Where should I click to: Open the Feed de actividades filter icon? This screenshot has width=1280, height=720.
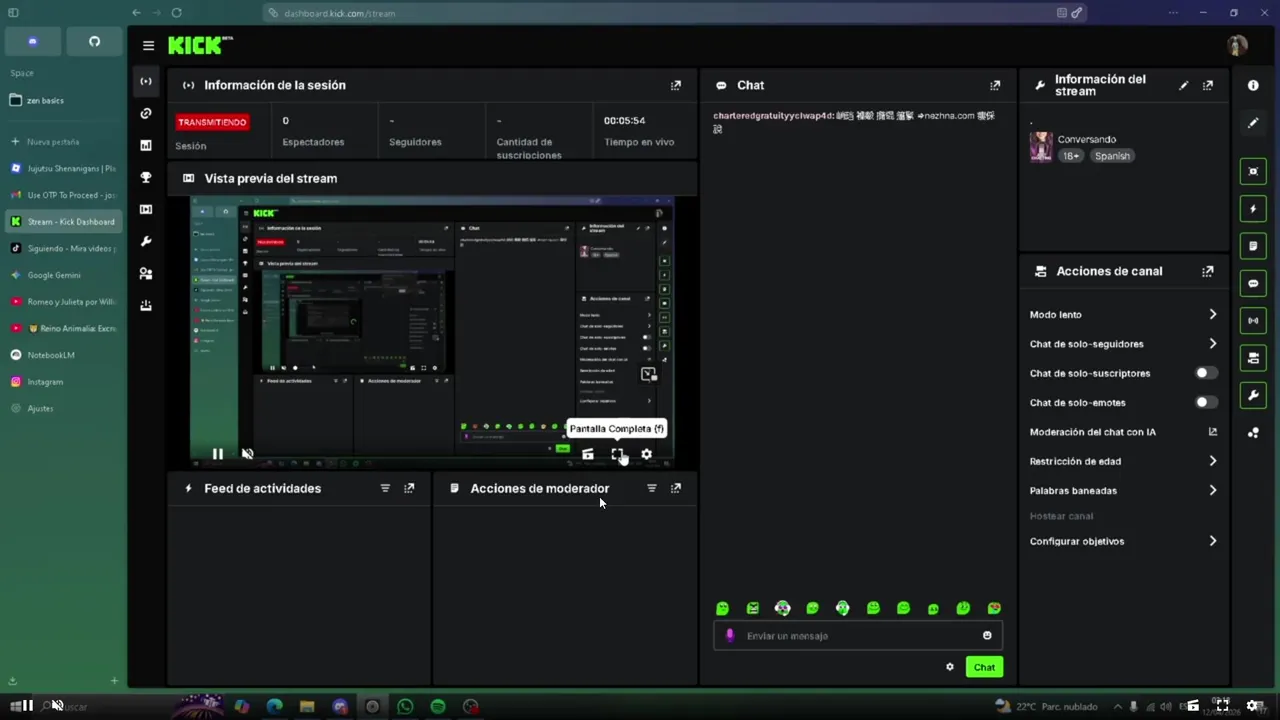(385, 488)
